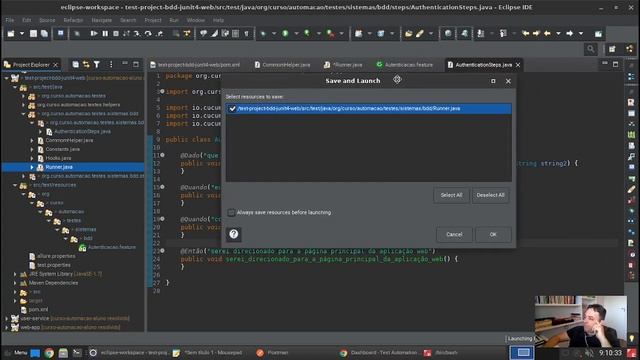Open the Navigate menu
Viewport: 640px width, 360px height.
[x=102, y=20]
